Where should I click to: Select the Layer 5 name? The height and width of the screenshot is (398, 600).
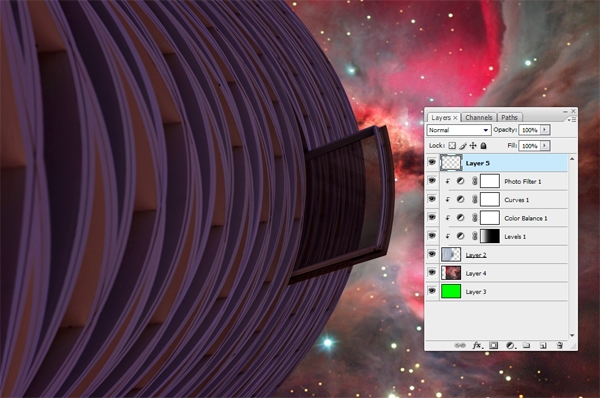point(478,163)
